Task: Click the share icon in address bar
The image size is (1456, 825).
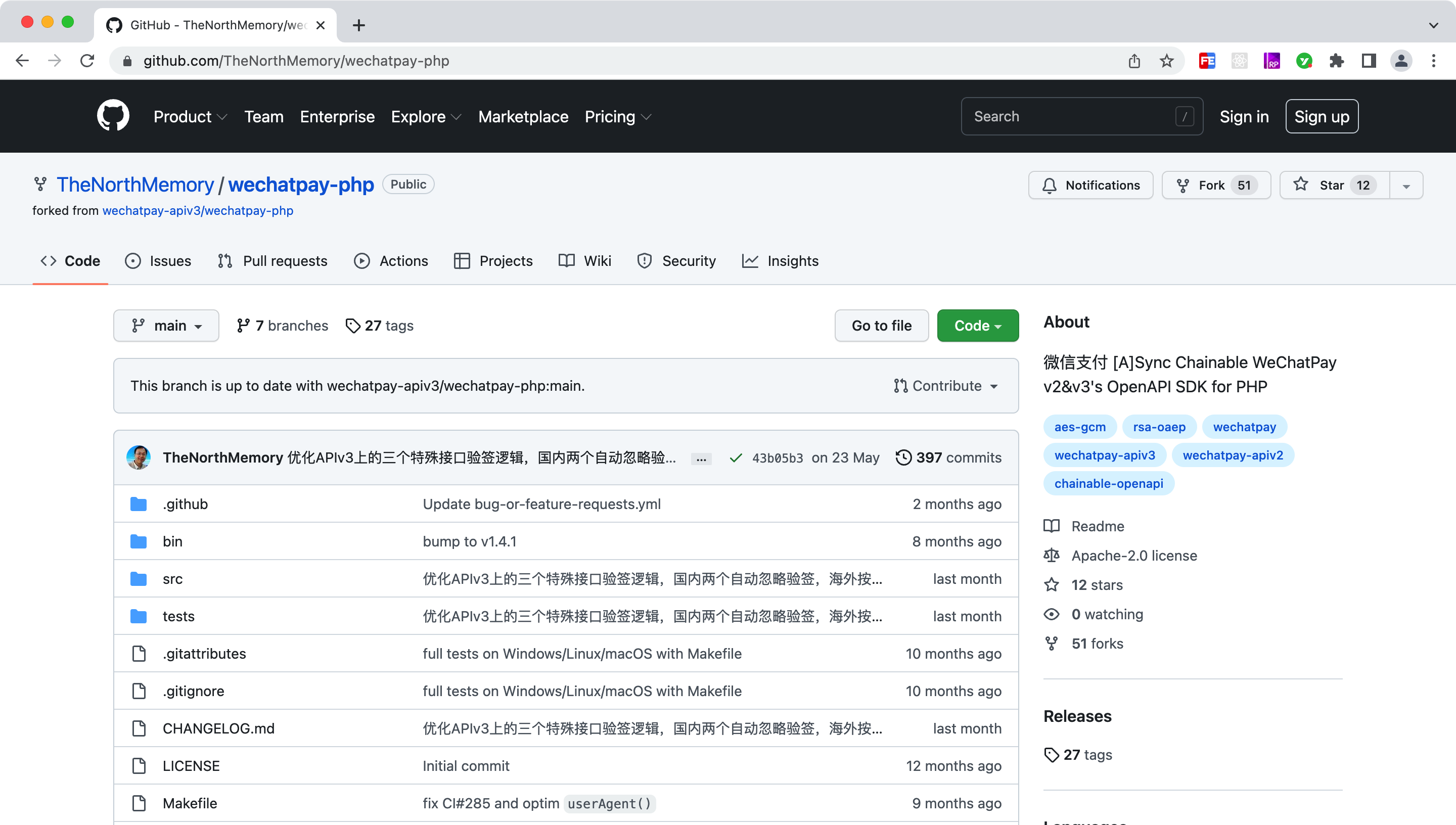Action: tap(1133, 61)
